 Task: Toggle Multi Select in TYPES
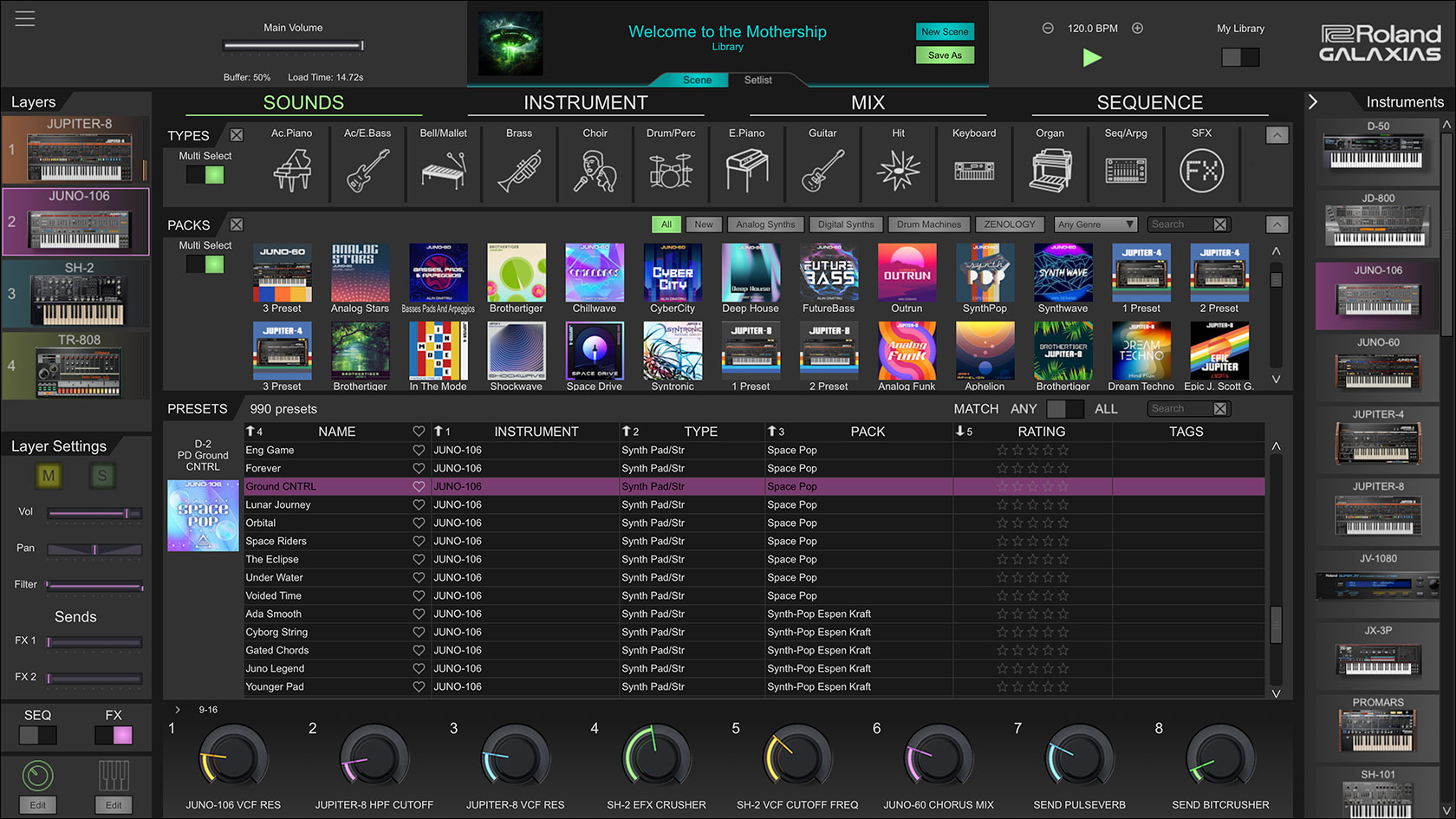pyautogui.click(x=205, y=174)
